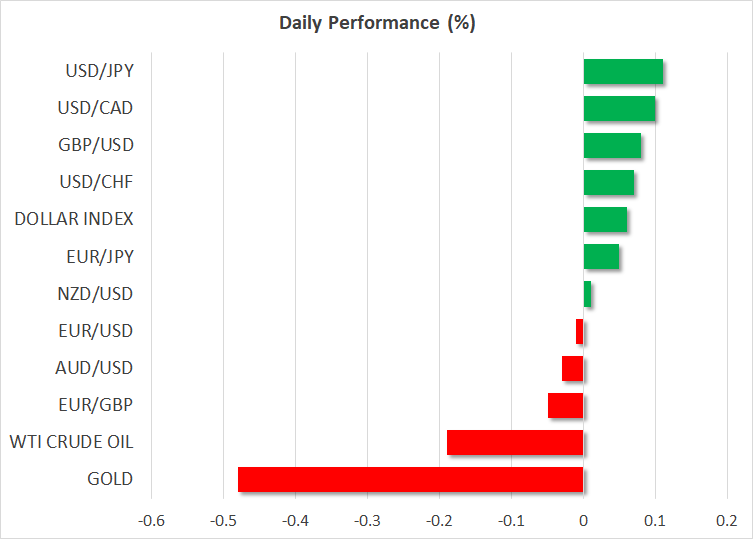The height and width of the screenshot is (539, 753).
Task: Click the green GBP/USD bar
Action: 612,145
